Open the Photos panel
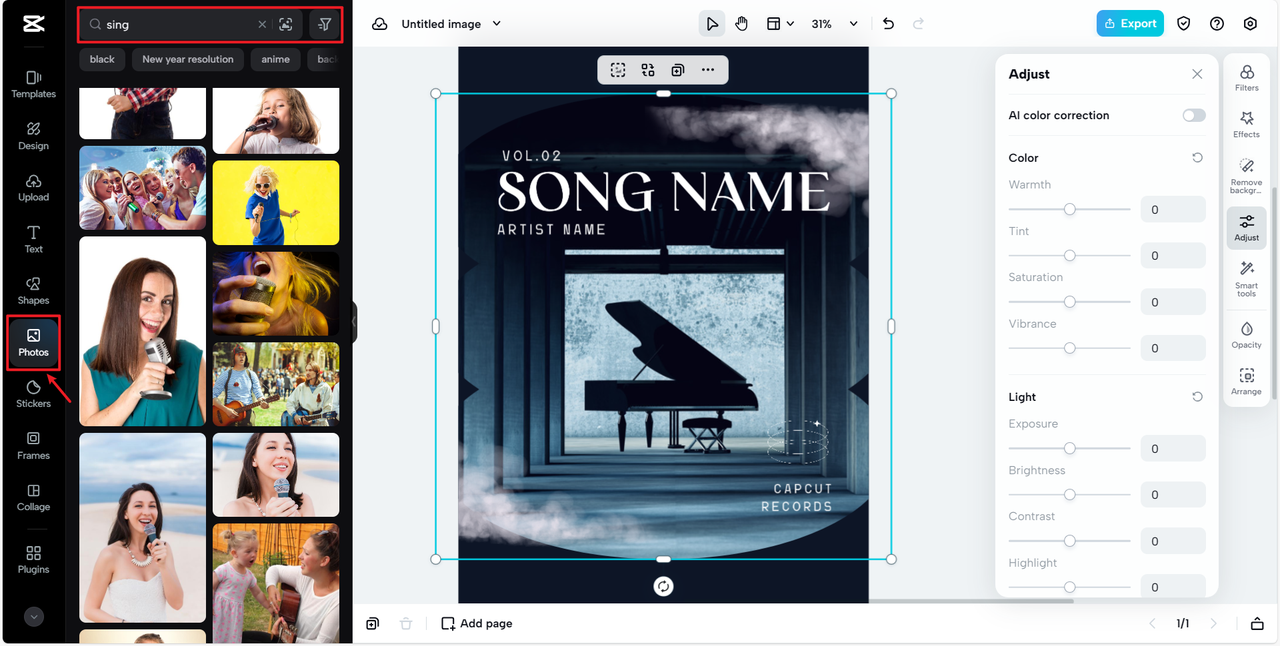The height and width of the screenshot is (646, 1280). click(x=33, y=342)
